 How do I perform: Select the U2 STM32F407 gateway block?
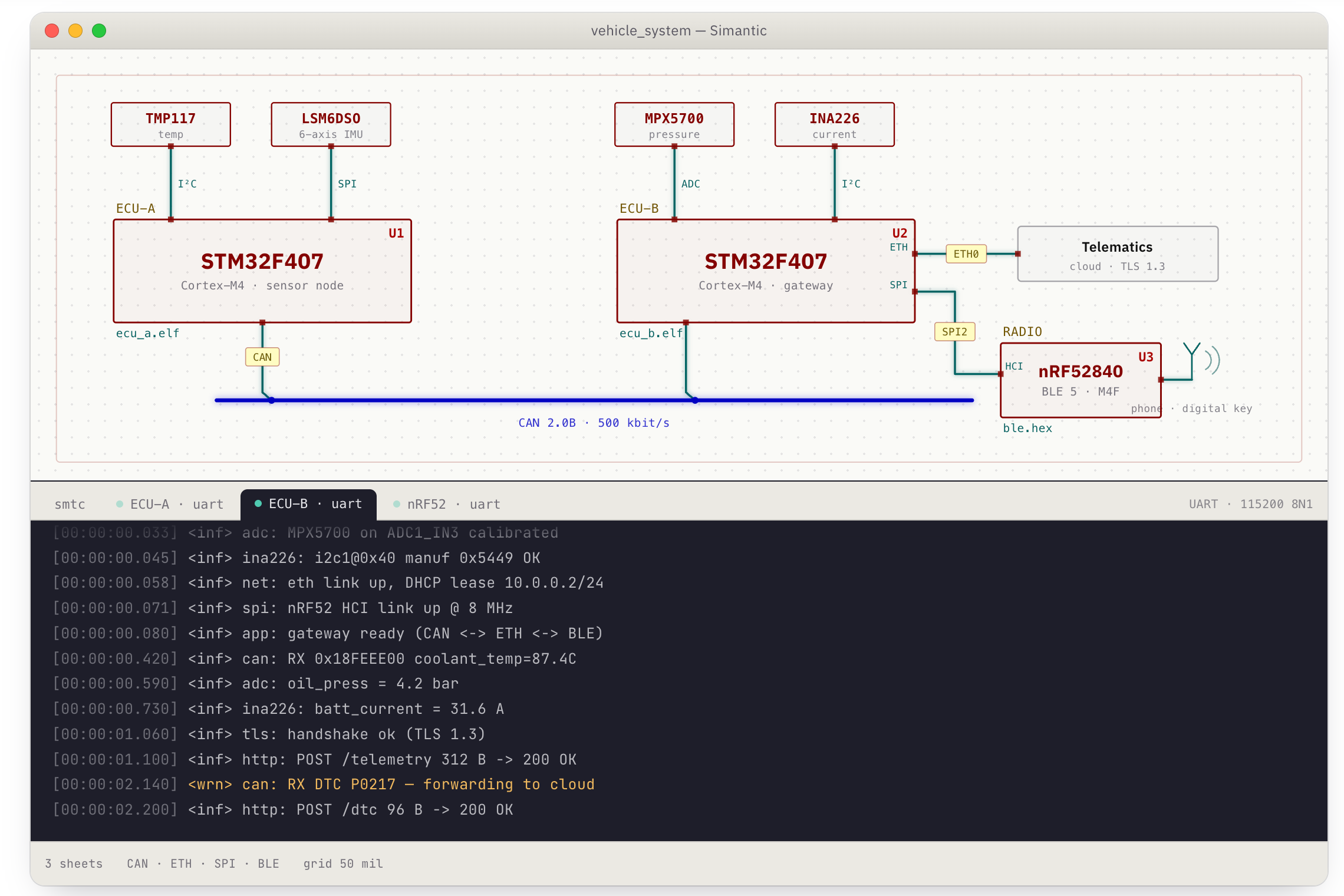[x=766, y=271]
